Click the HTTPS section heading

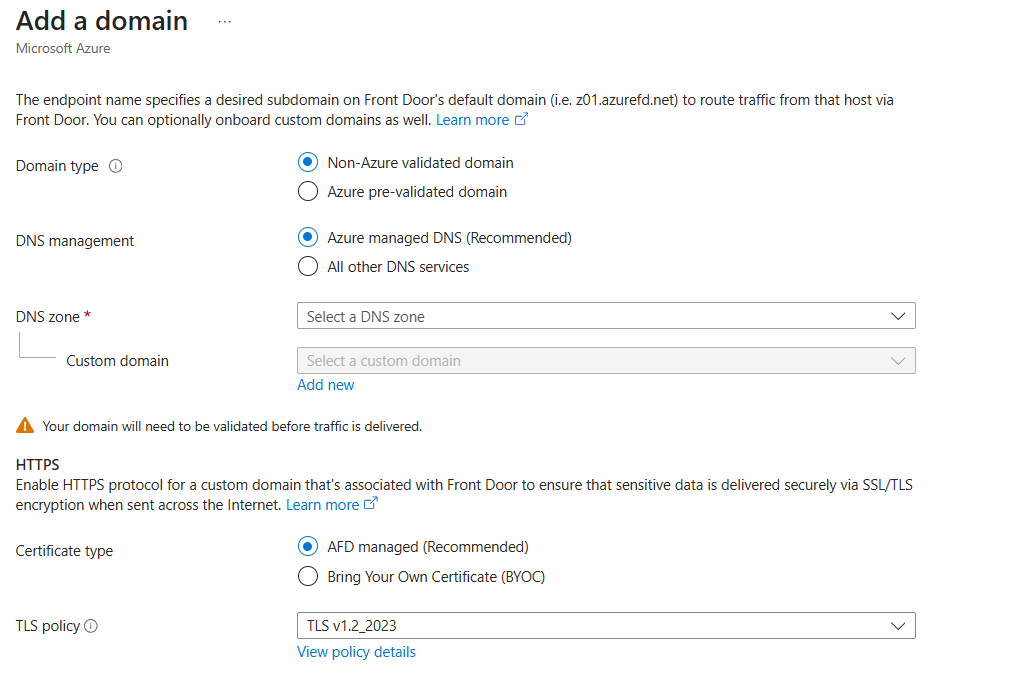pyautogui.click(x=38, y=465)
